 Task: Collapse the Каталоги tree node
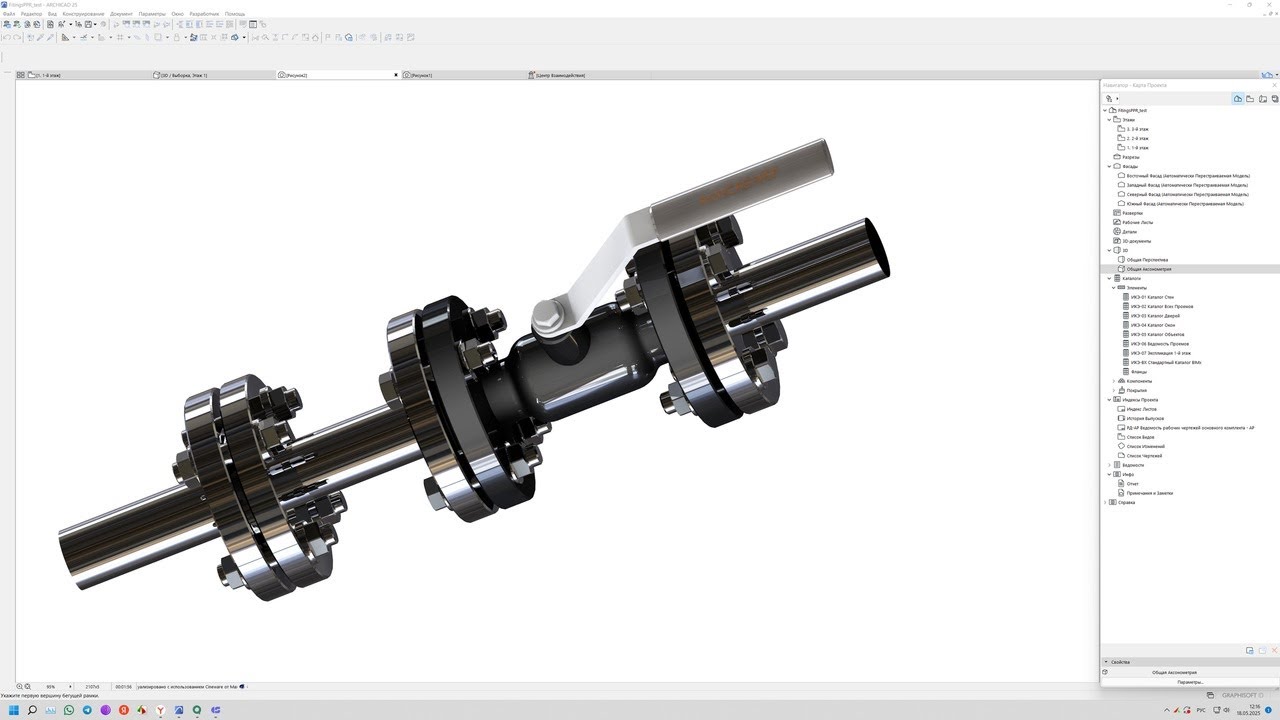click(1108, 278)
